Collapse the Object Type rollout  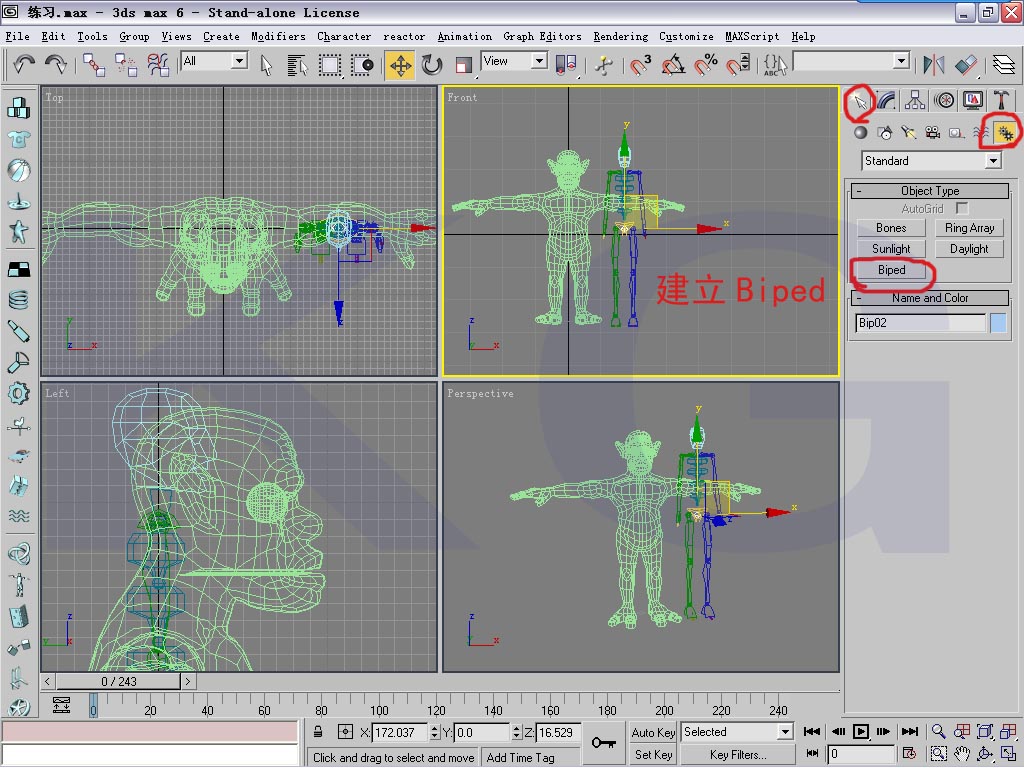click(930, 191)
